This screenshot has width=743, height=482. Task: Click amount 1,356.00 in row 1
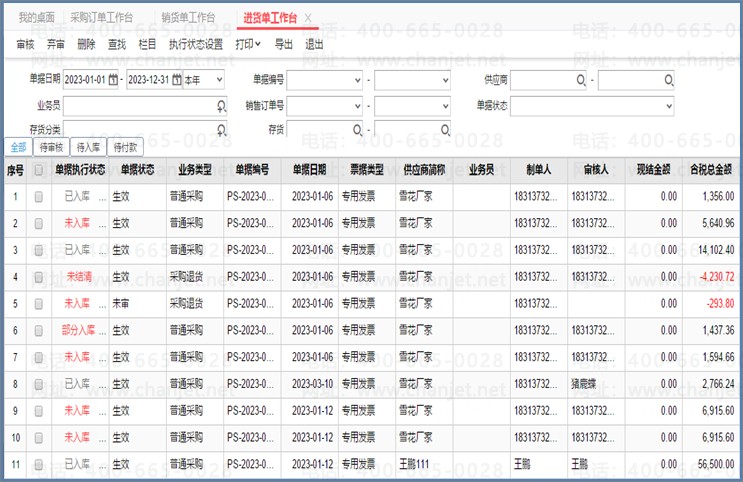tap(718, 196)
